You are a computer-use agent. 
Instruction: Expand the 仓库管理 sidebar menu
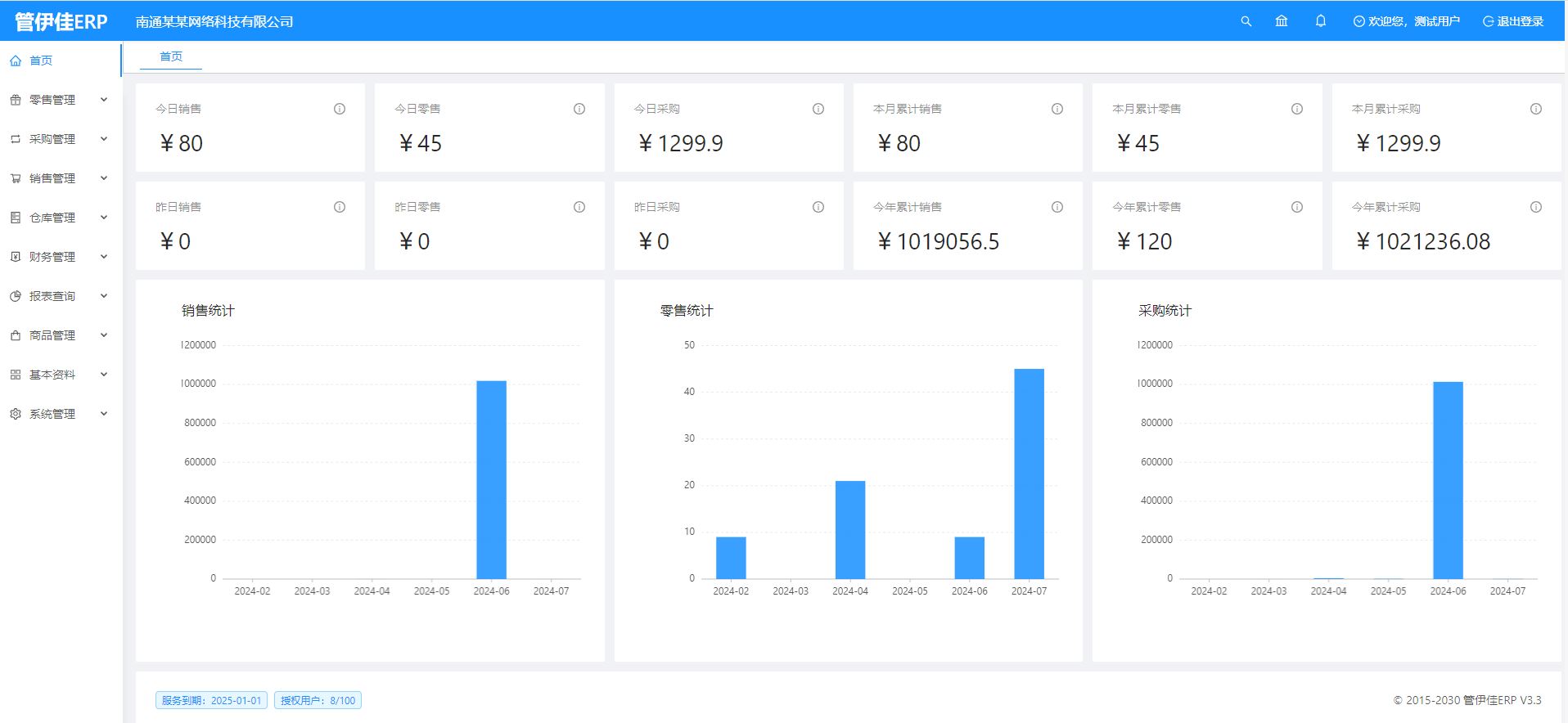tap(59, 218)
